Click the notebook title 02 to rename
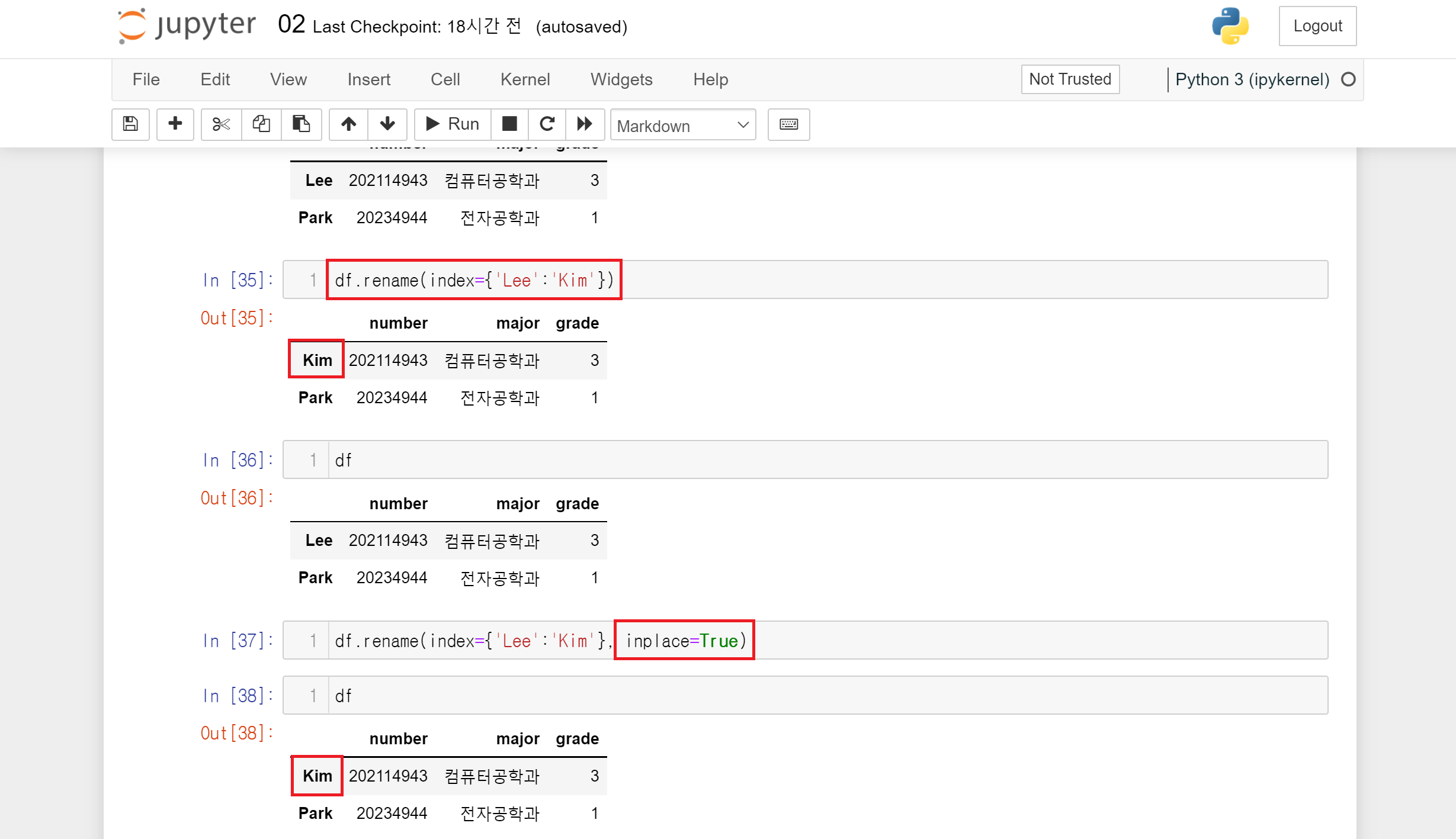Viewport: 1456px width, 839px height. click(291, 25)
